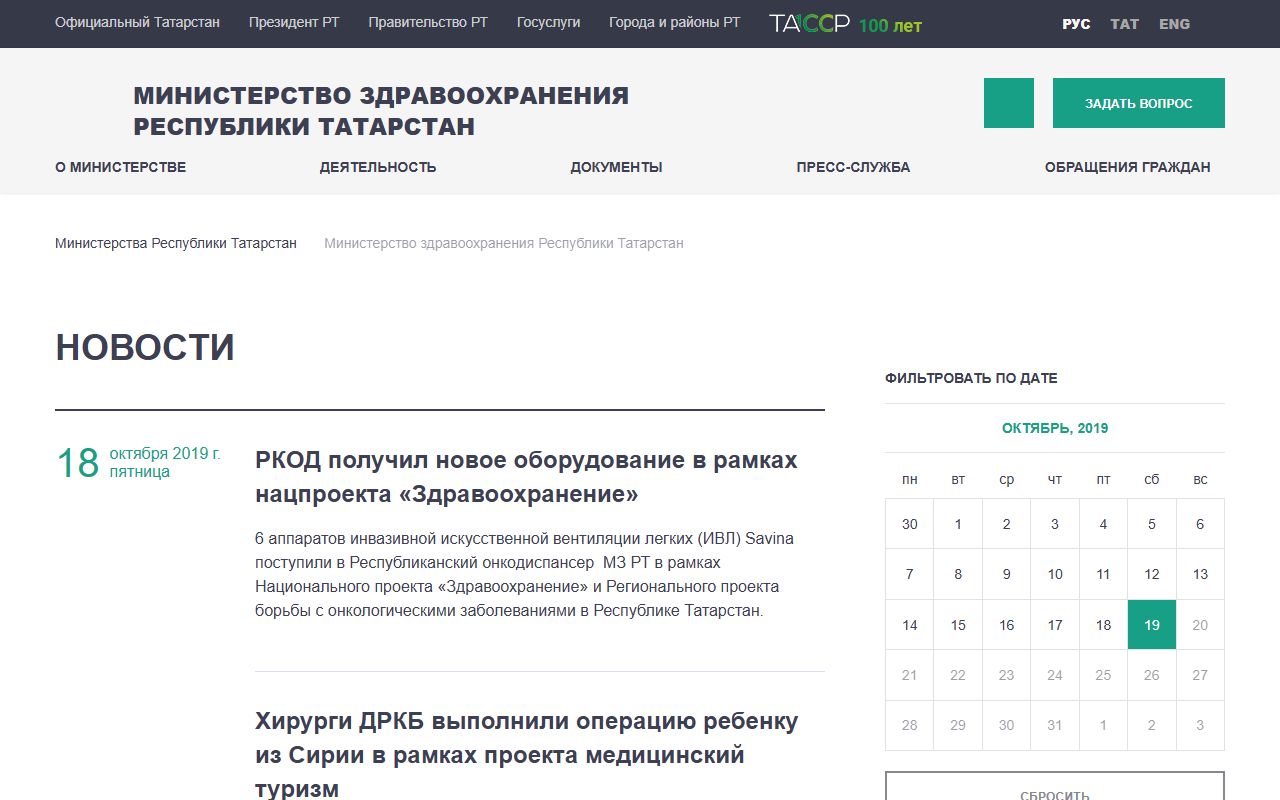Filter news by October 13
Screen dimensions: 1280x800
(x=1200, y=574)
